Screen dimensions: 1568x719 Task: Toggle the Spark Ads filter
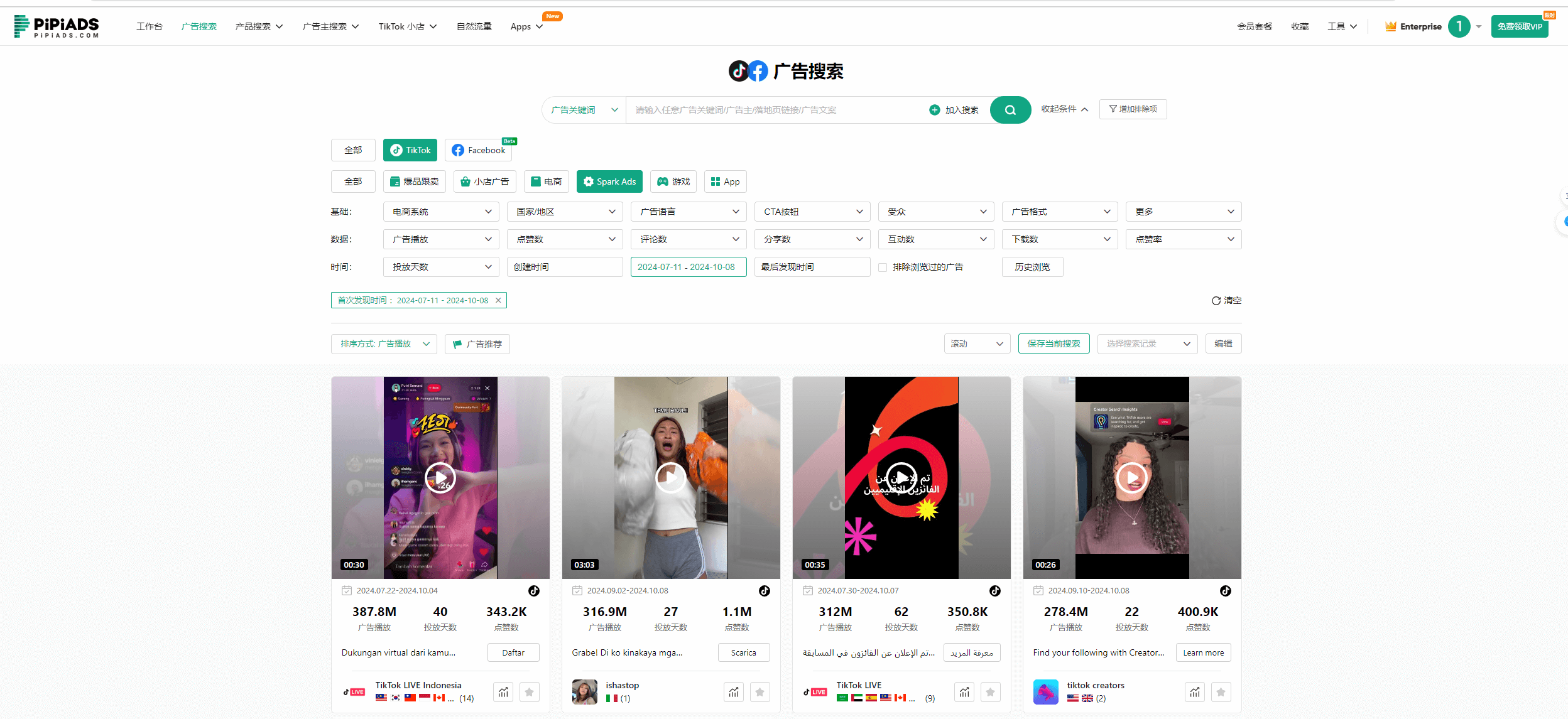[609, 181]
